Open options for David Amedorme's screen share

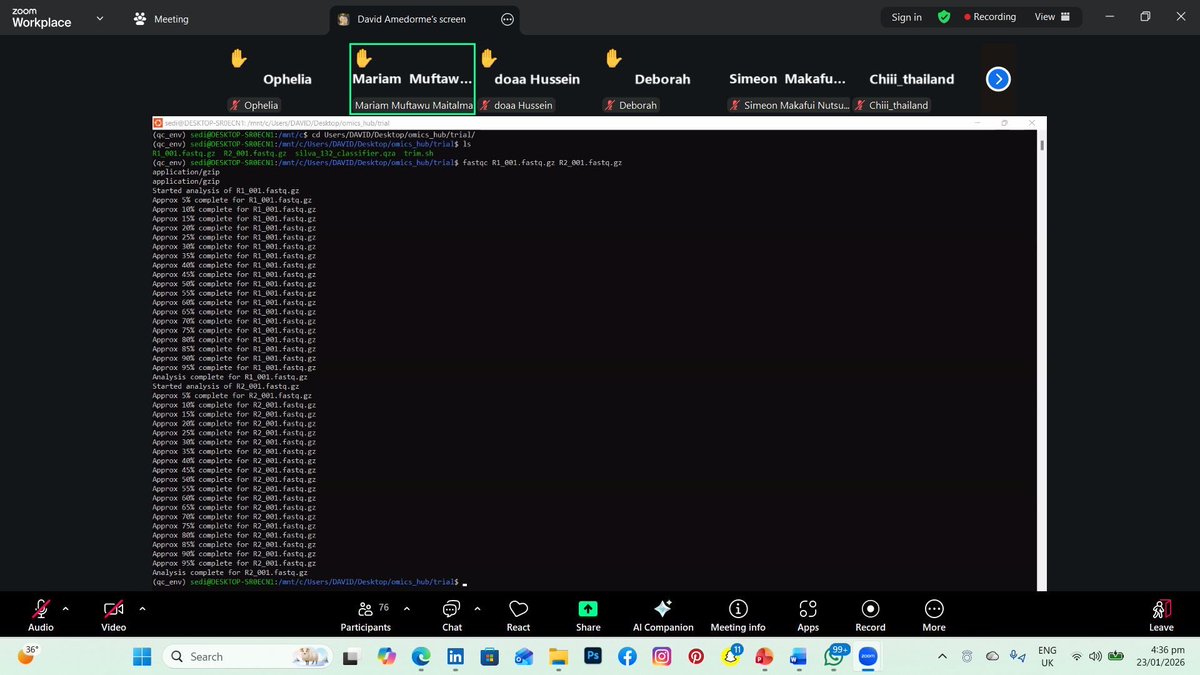pyautogui.click(x=507, y=19)
